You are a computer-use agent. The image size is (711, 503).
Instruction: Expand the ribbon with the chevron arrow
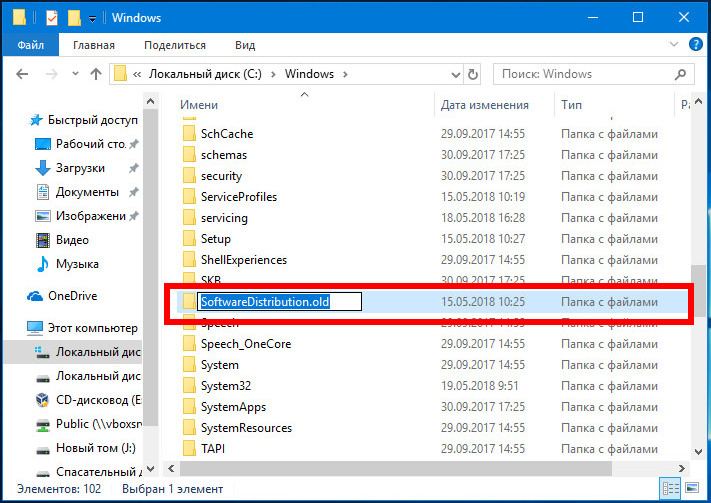[673, 44]
